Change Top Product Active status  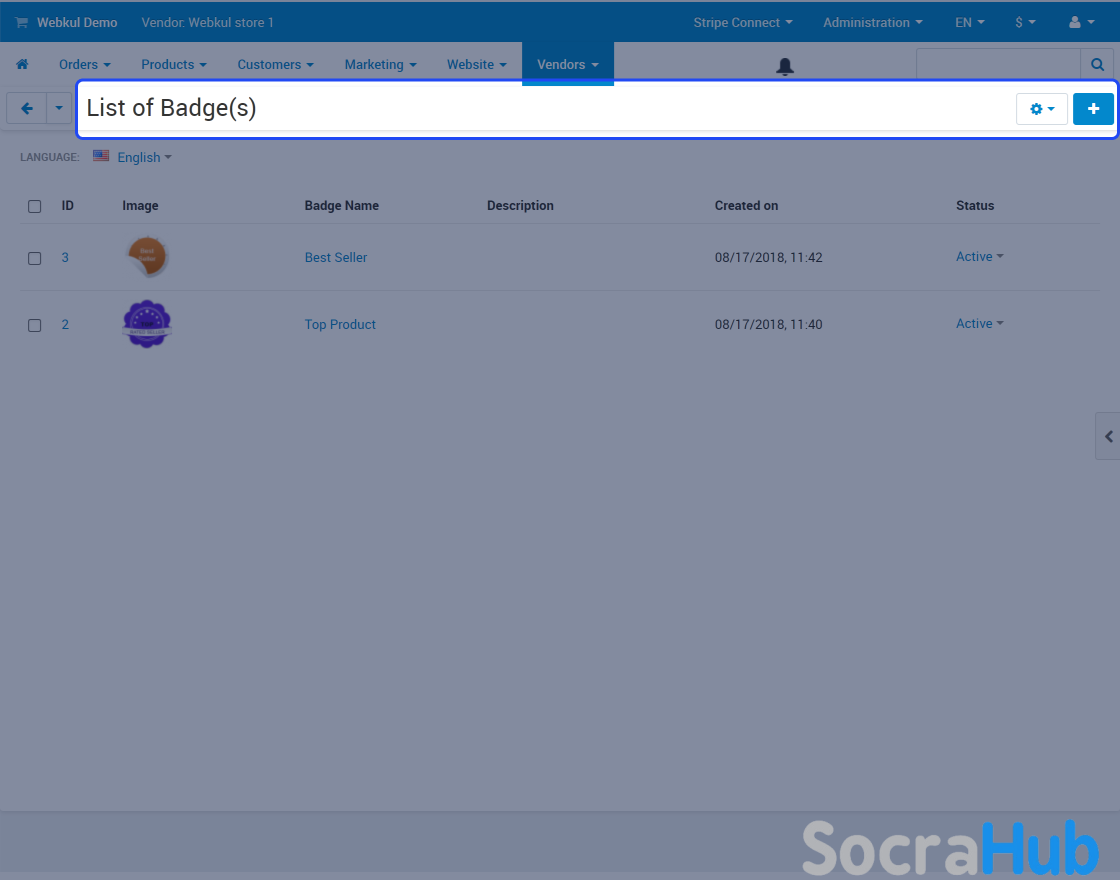point(979,324)
